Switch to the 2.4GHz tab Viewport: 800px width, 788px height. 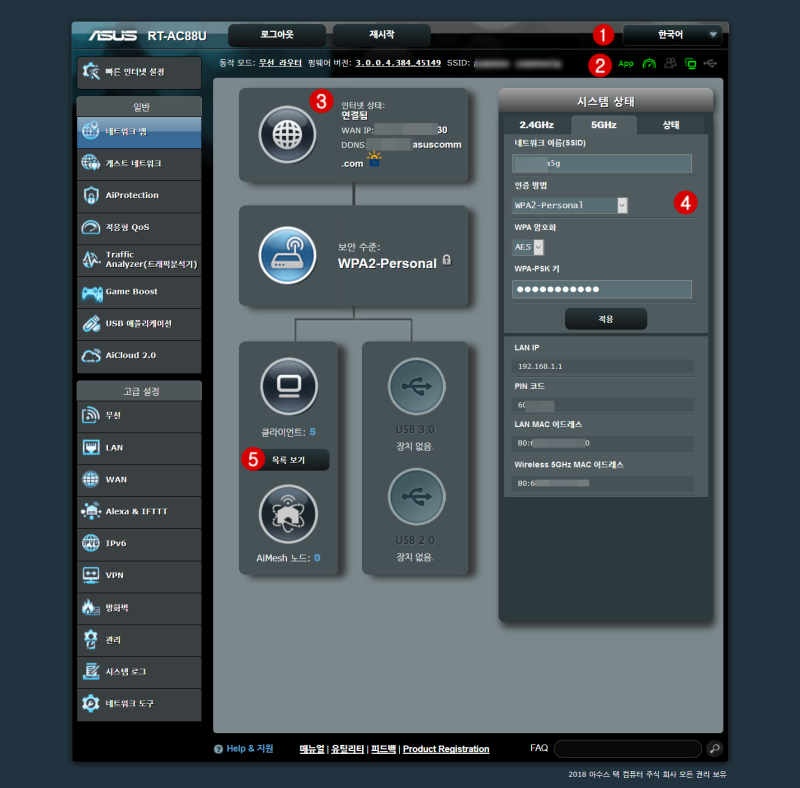coord(537,125)
